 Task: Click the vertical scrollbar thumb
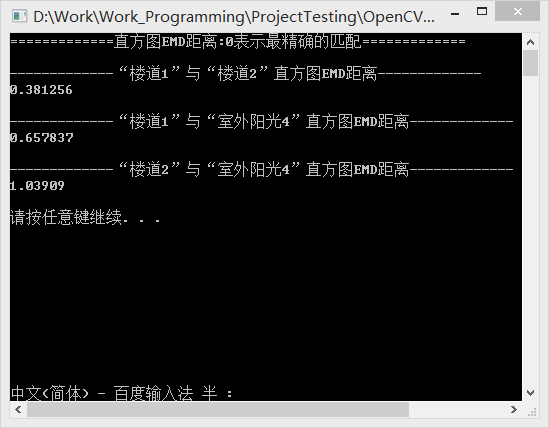[x=530, y=63]
